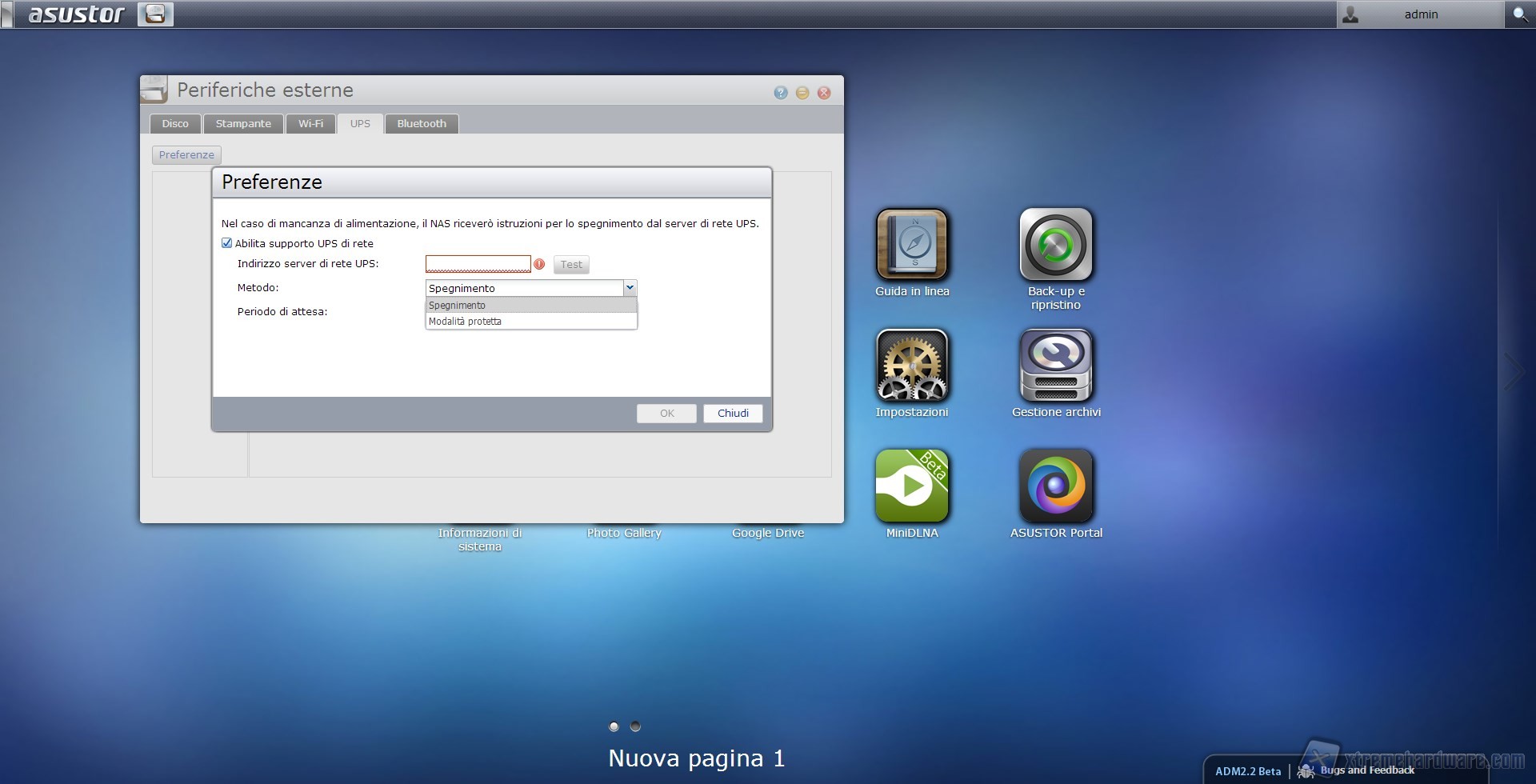Image resolution: width=1536 pixels, height=784 pixels.
Task: Click the search magnifier in top bar
Action: pyautogui.click(x=1519, y=14)
